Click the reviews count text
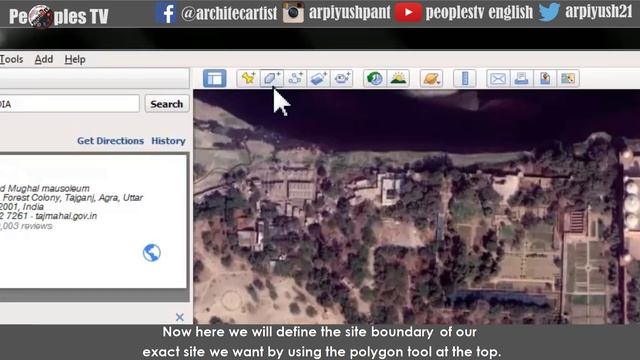This screenshot has width=640, height=360. (x=26, y=226)
